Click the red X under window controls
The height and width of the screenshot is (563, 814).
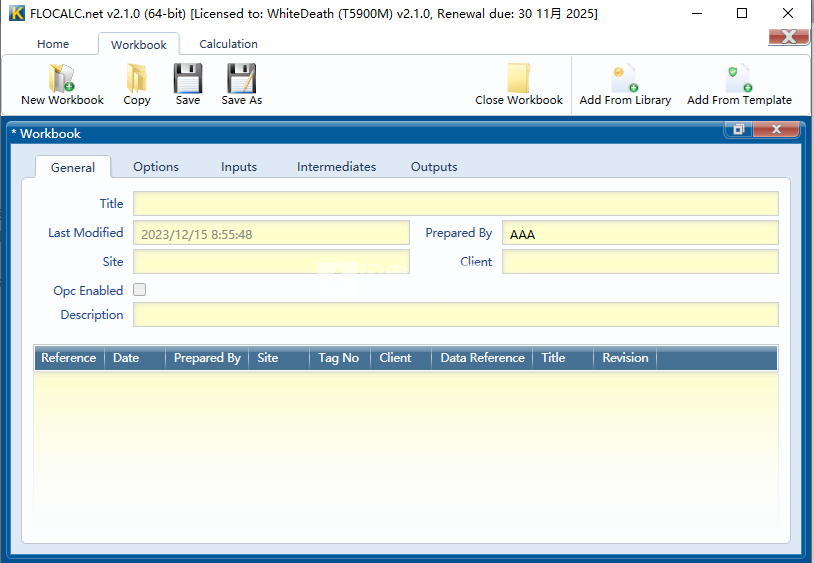789,36
